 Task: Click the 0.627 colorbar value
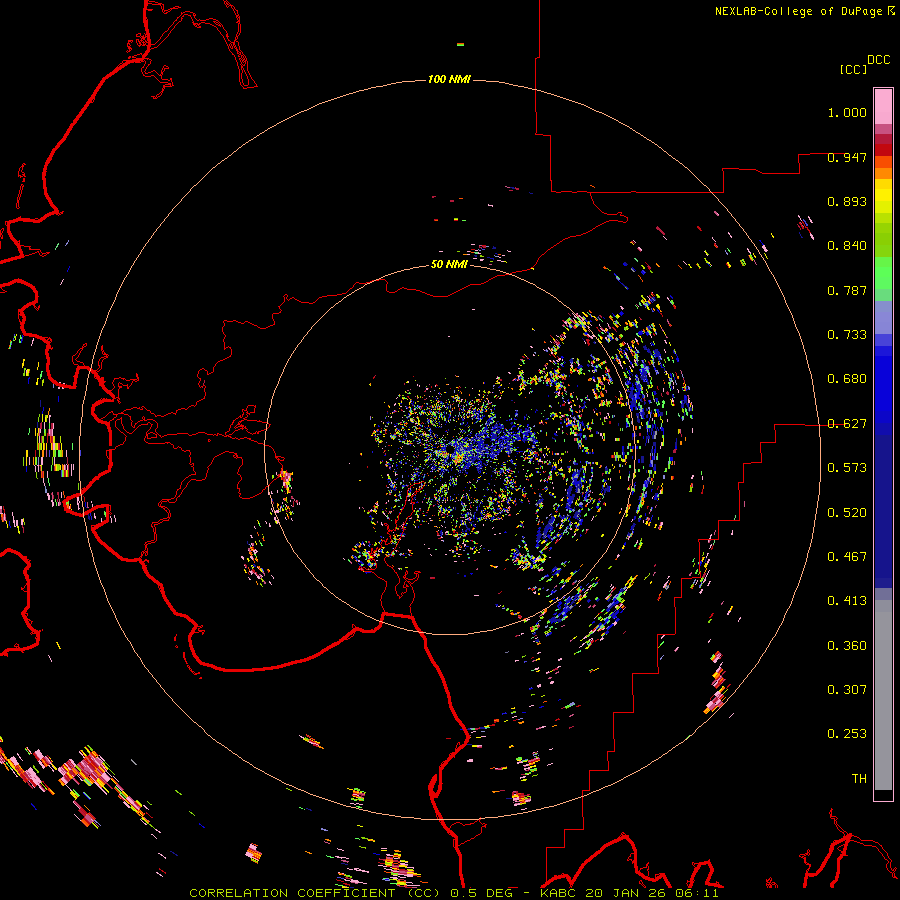coord(847,424)
